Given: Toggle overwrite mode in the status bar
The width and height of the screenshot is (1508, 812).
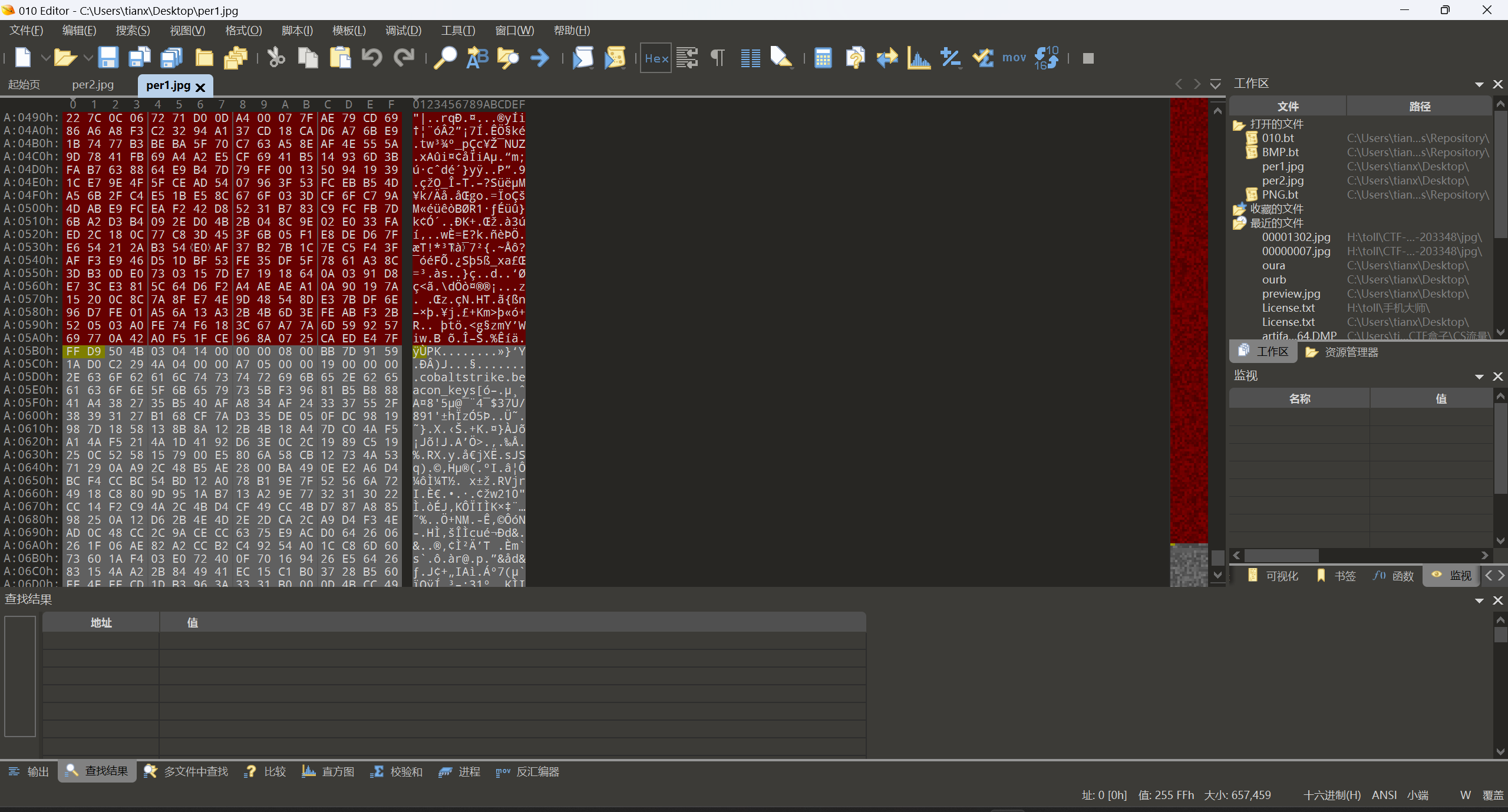Looking at the screenshot, I should click(1493, 795).
